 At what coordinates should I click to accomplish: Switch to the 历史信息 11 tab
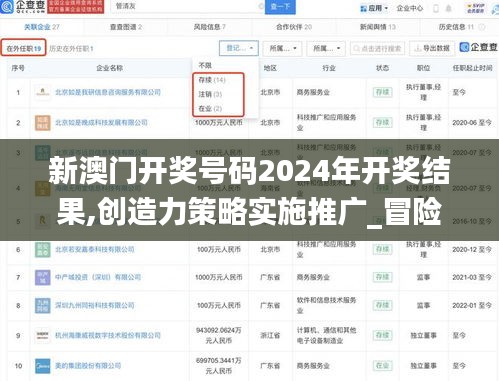coord(457,27)
